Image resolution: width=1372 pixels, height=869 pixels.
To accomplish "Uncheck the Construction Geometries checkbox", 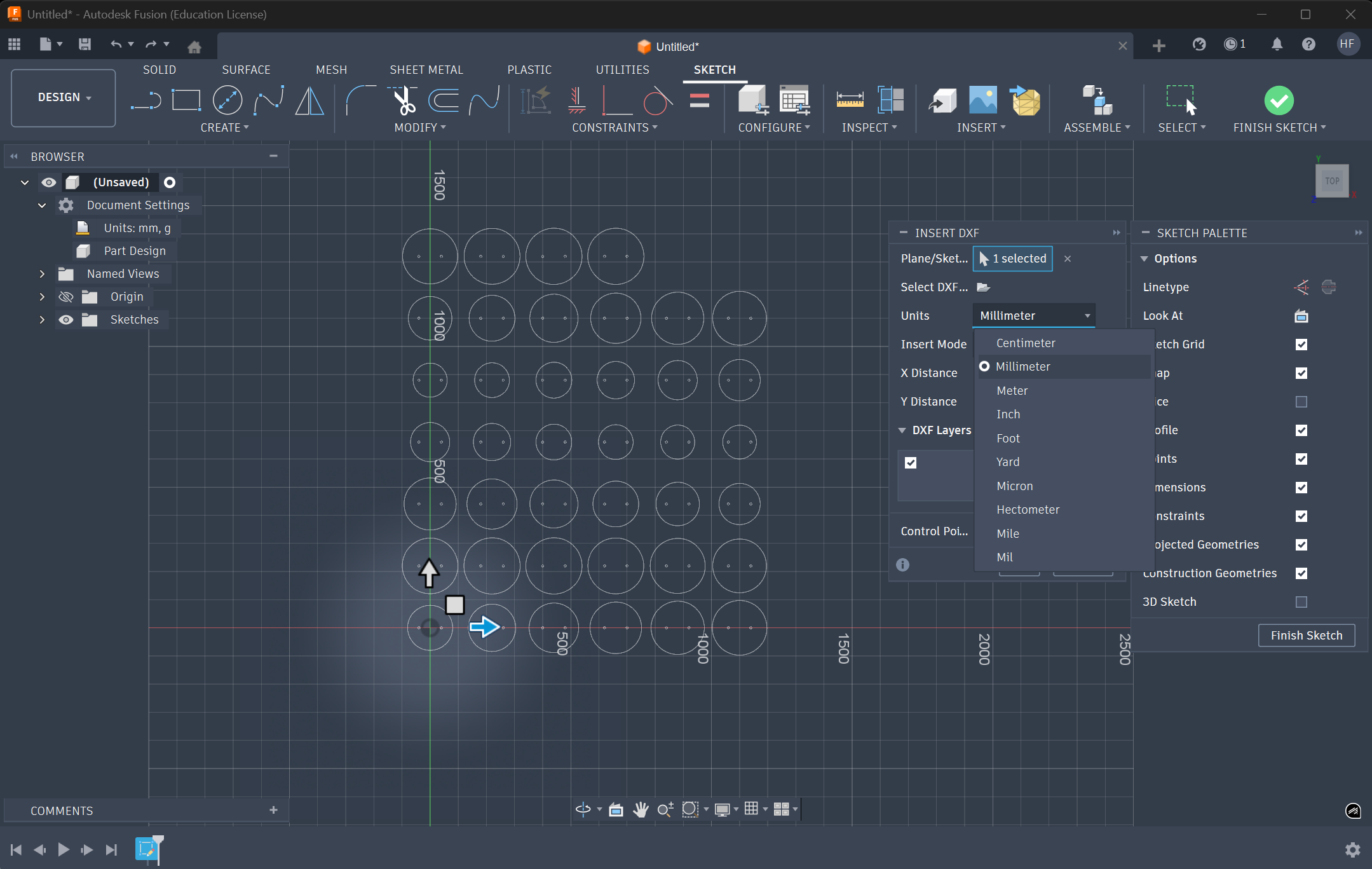I will 1301,573.
